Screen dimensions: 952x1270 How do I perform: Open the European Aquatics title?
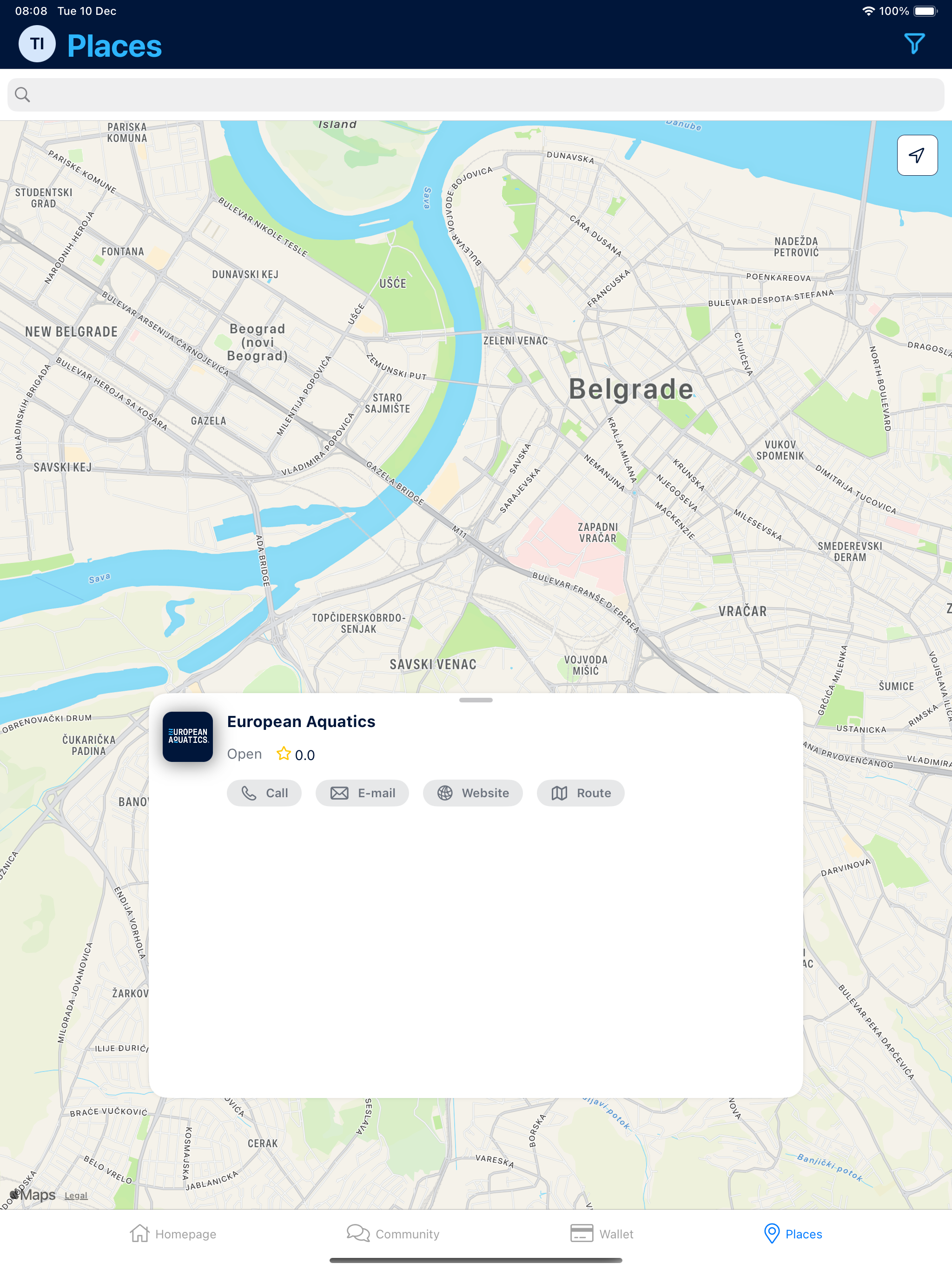301,721
